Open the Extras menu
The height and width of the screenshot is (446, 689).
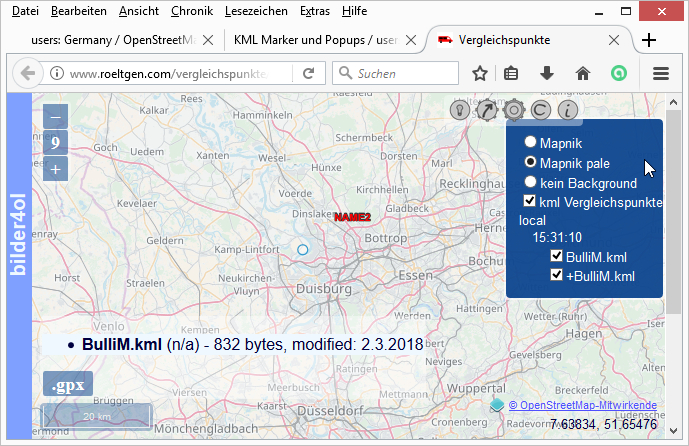pos(315,11)
